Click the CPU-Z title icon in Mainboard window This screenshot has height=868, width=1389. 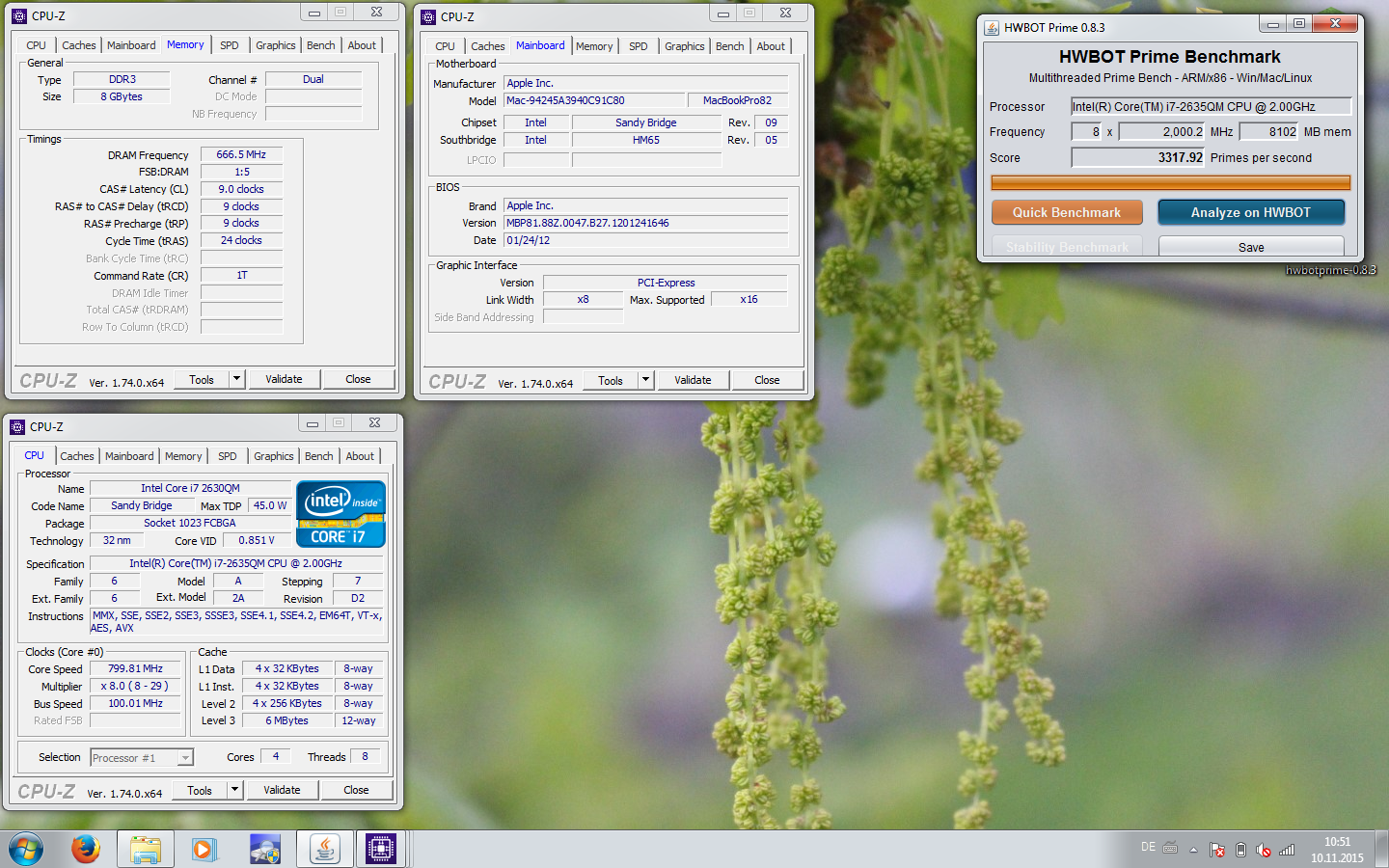428,16
